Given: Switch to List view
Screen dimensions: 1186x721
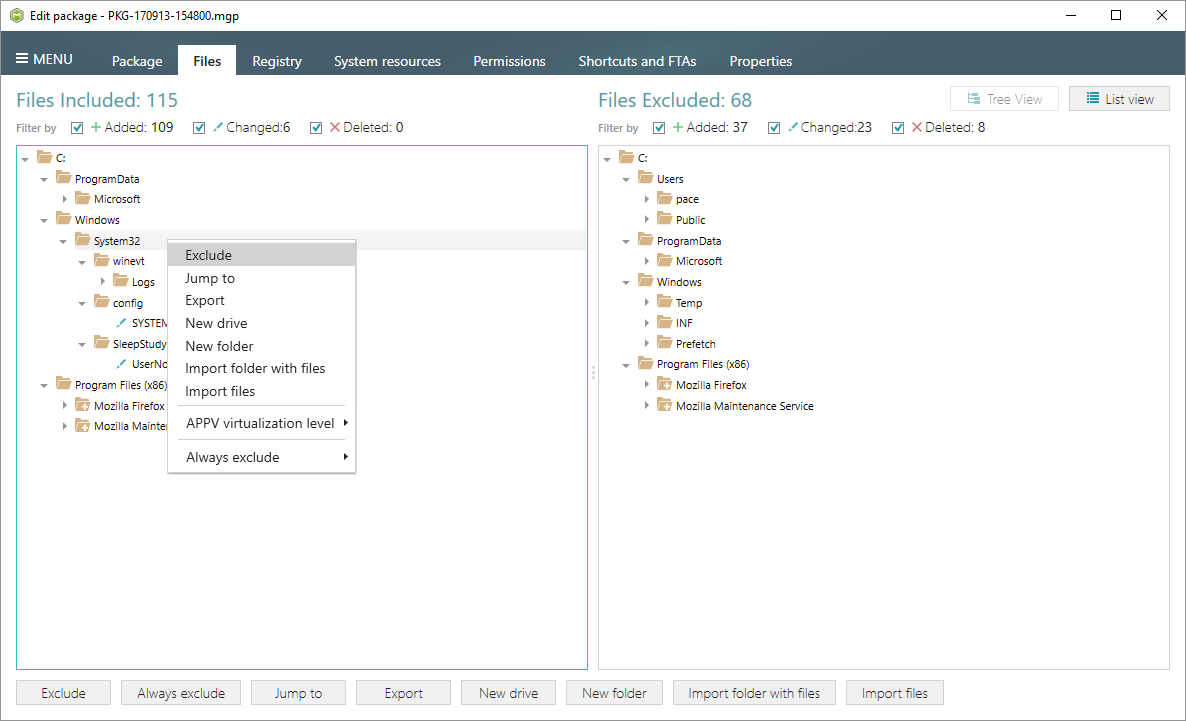Looking at the screenshot, I should (x=1118, y=99).
